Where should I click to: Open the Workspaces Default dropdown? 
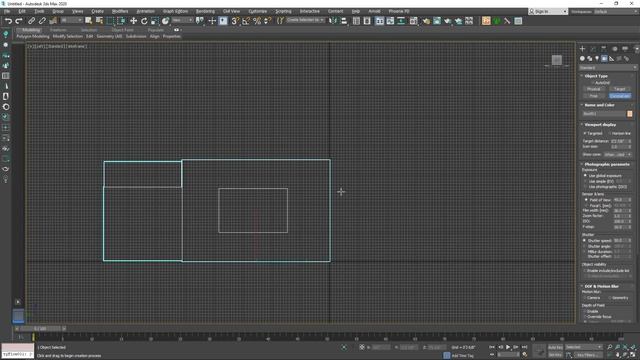[615, 11]
